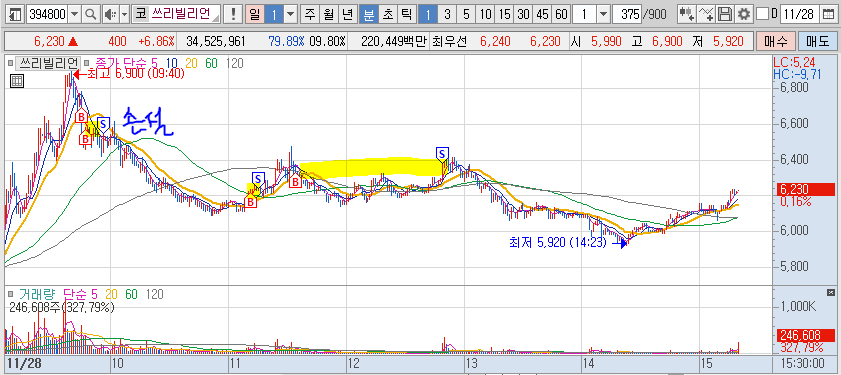Image resolution: width=841 pixels, height=375 pixels.
Task: Select the 1 minute interval button
Action: click(427, 14)
